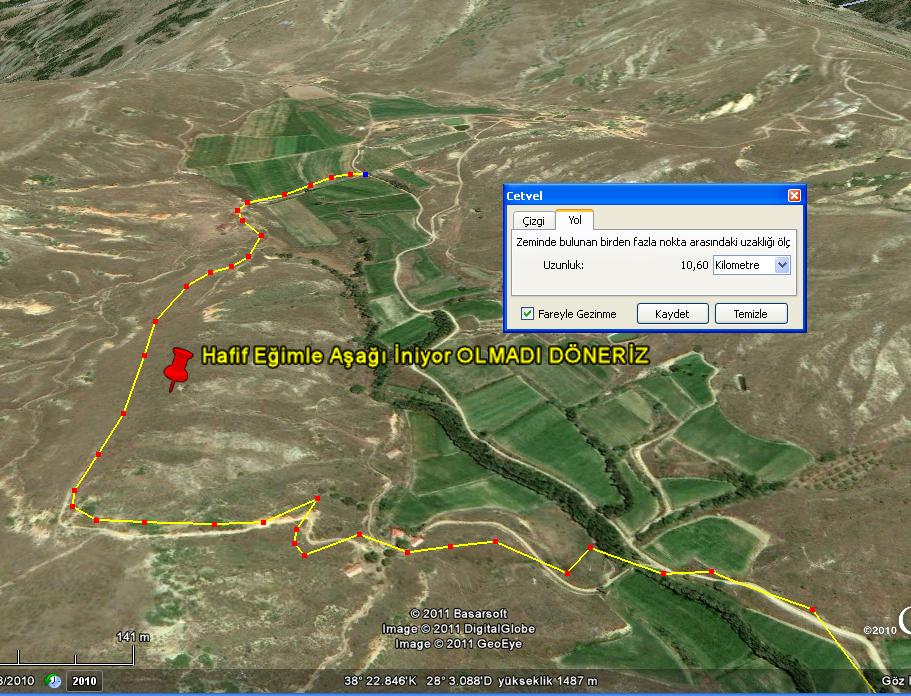This screenshot has height=696, width=911.
Task: Click the © 2011 DigitalGlobe credit text
Action: pos(468,630)
